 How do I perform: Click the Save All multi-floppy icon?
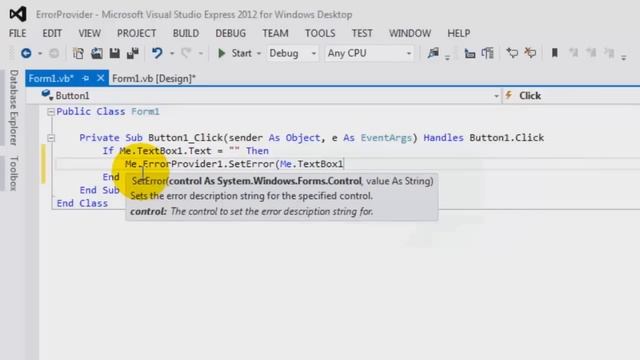[x=133, y=53]
